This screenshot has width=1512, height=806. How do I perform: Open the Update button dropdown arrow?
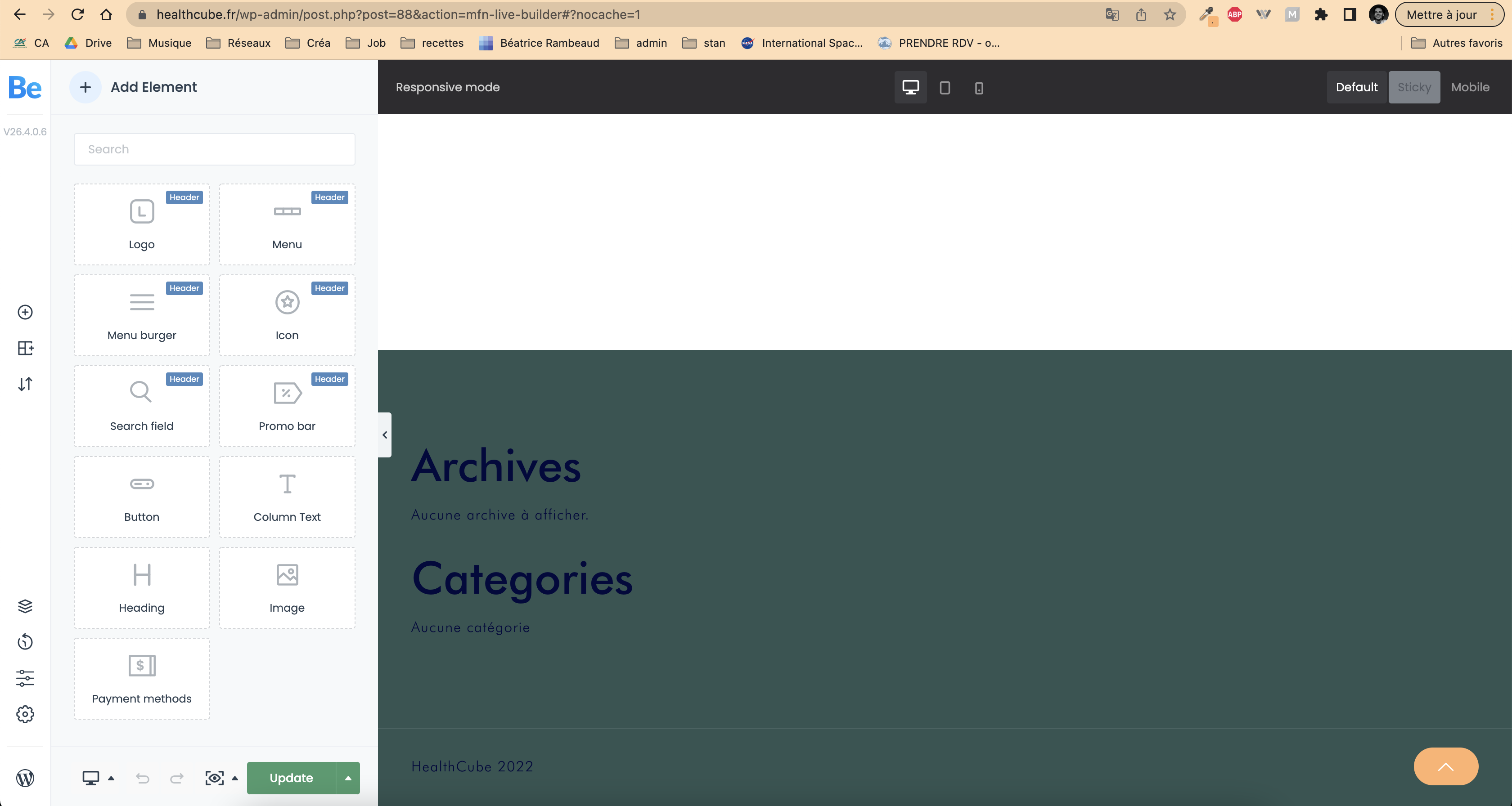(348, 779)
